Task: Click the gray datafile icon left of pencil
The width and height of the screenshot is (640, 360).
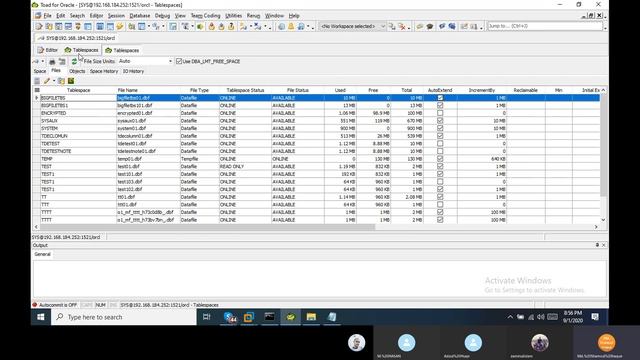Action: click(37, 81)
